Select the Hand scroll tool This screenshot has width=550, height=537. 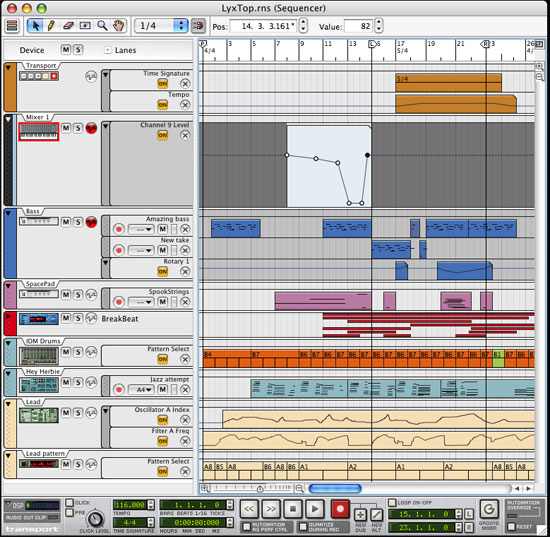click(x=119, y=26)
